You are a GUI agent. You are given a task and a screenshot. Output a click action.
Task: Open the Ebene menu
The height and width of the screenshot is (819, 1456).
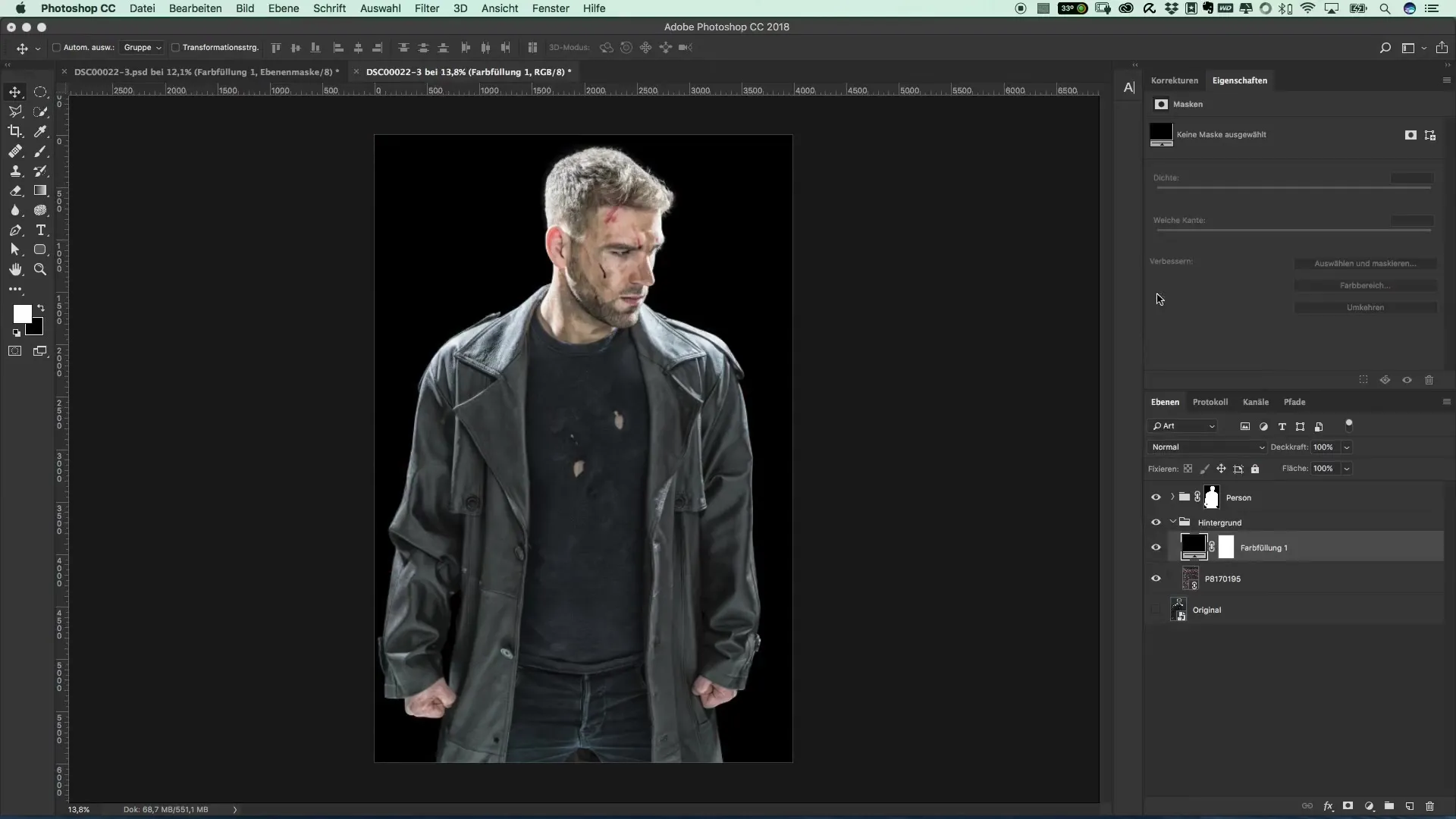pyautogui.click(x=284, y=8)
